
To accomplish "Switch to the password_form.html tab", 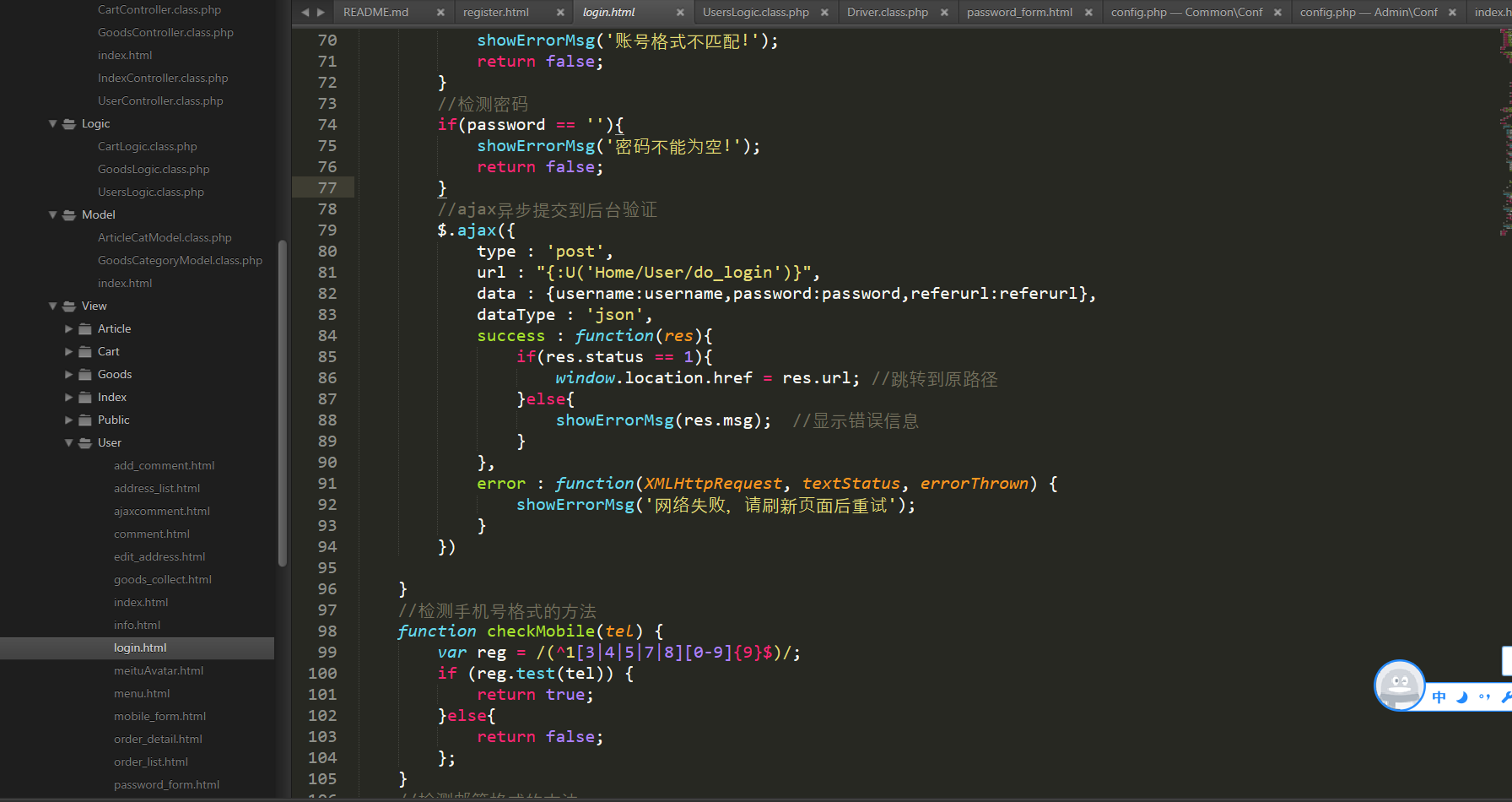I will point(1020,13).
